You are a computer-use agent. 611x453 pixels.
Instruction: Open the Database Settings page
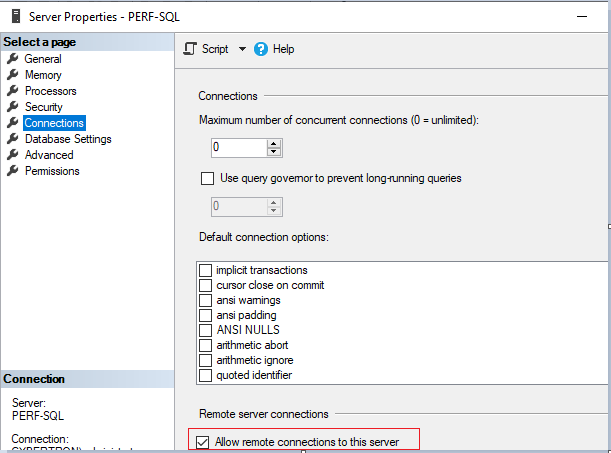pyautogui.click(x=68, y=139)
